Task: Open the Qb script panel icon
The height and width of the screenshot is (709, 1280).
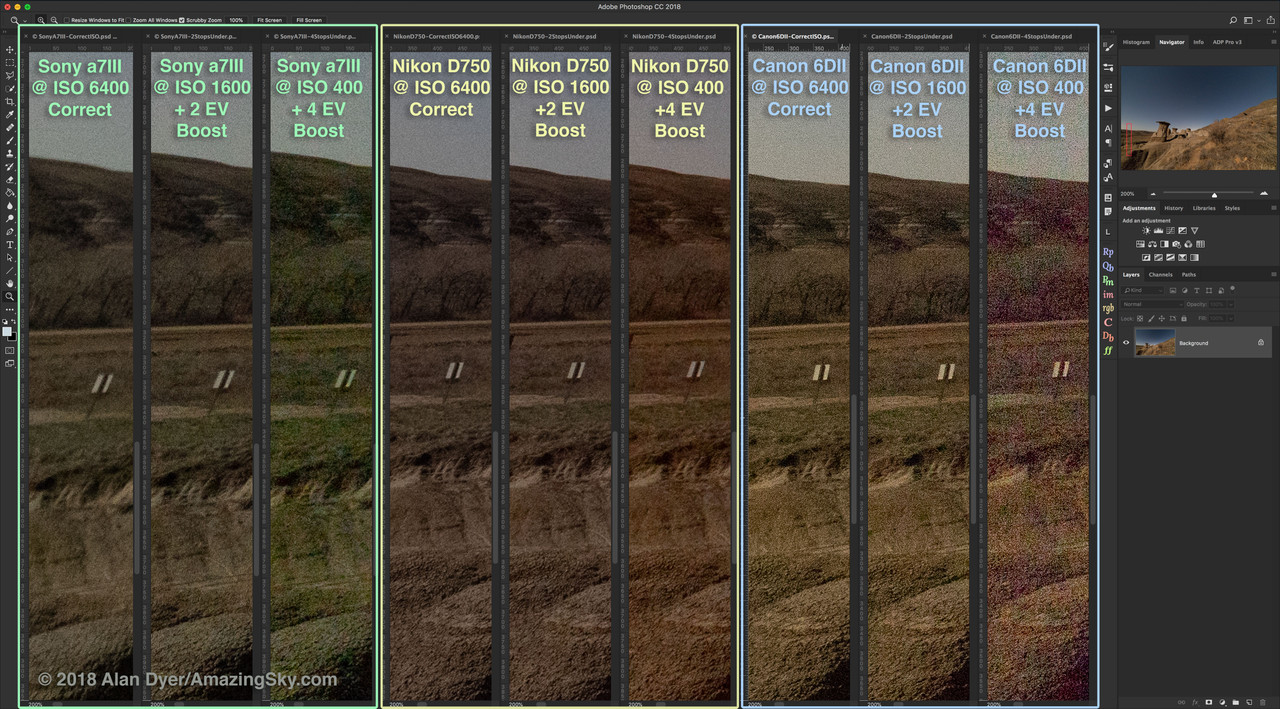Action: [x=1108, y=266]
